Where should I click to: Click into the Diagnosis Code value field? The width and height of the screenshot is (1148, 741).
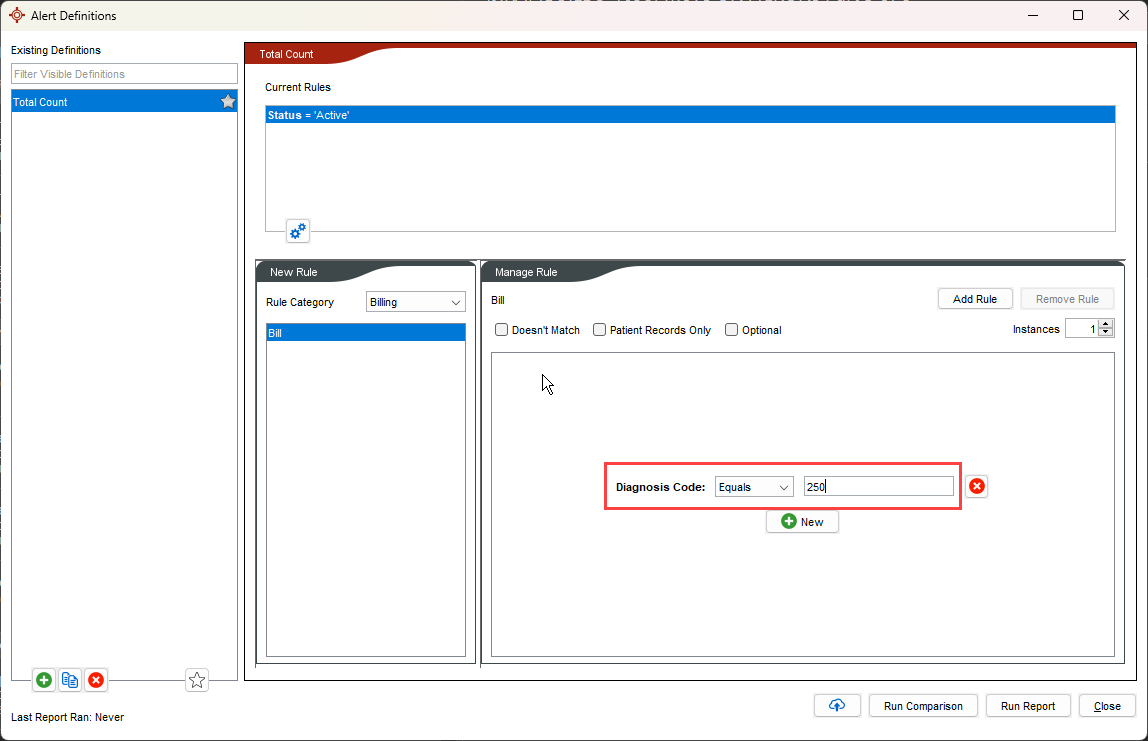click(879, 486)
